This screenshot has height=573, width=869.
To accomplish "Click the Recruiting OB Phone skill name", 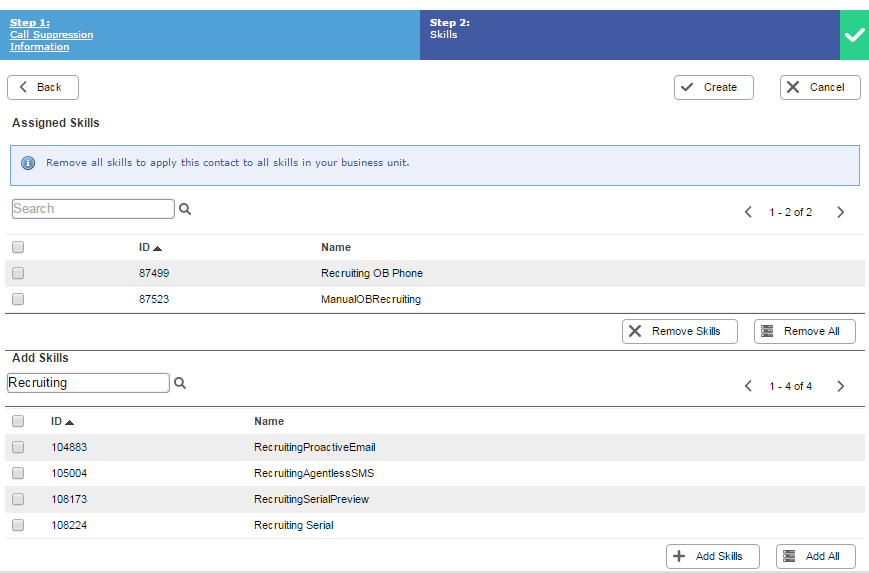I will tap(372, 273).
